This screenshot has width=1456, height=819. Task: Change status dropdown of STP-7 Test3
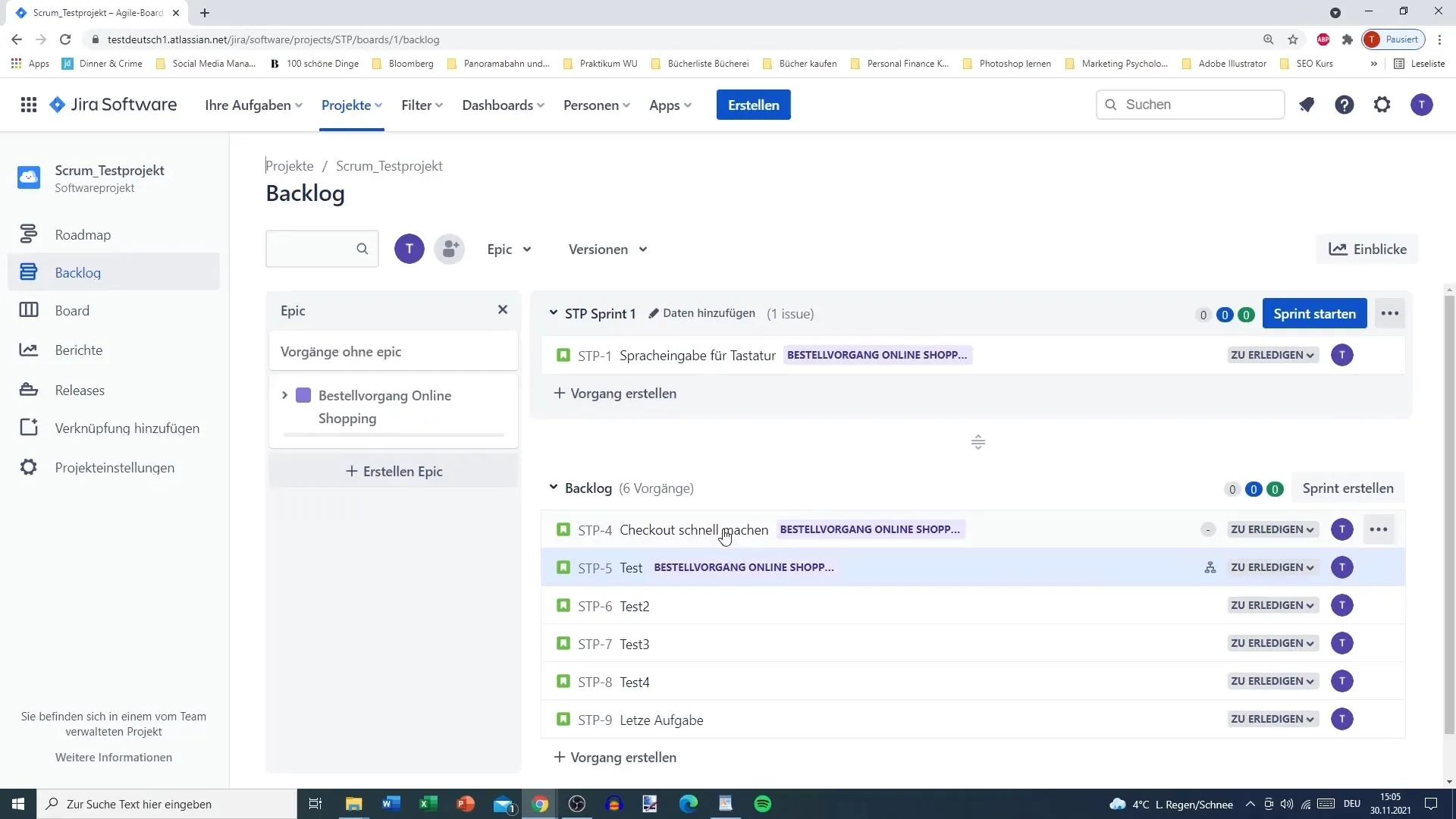click(x=1272, y=643)
